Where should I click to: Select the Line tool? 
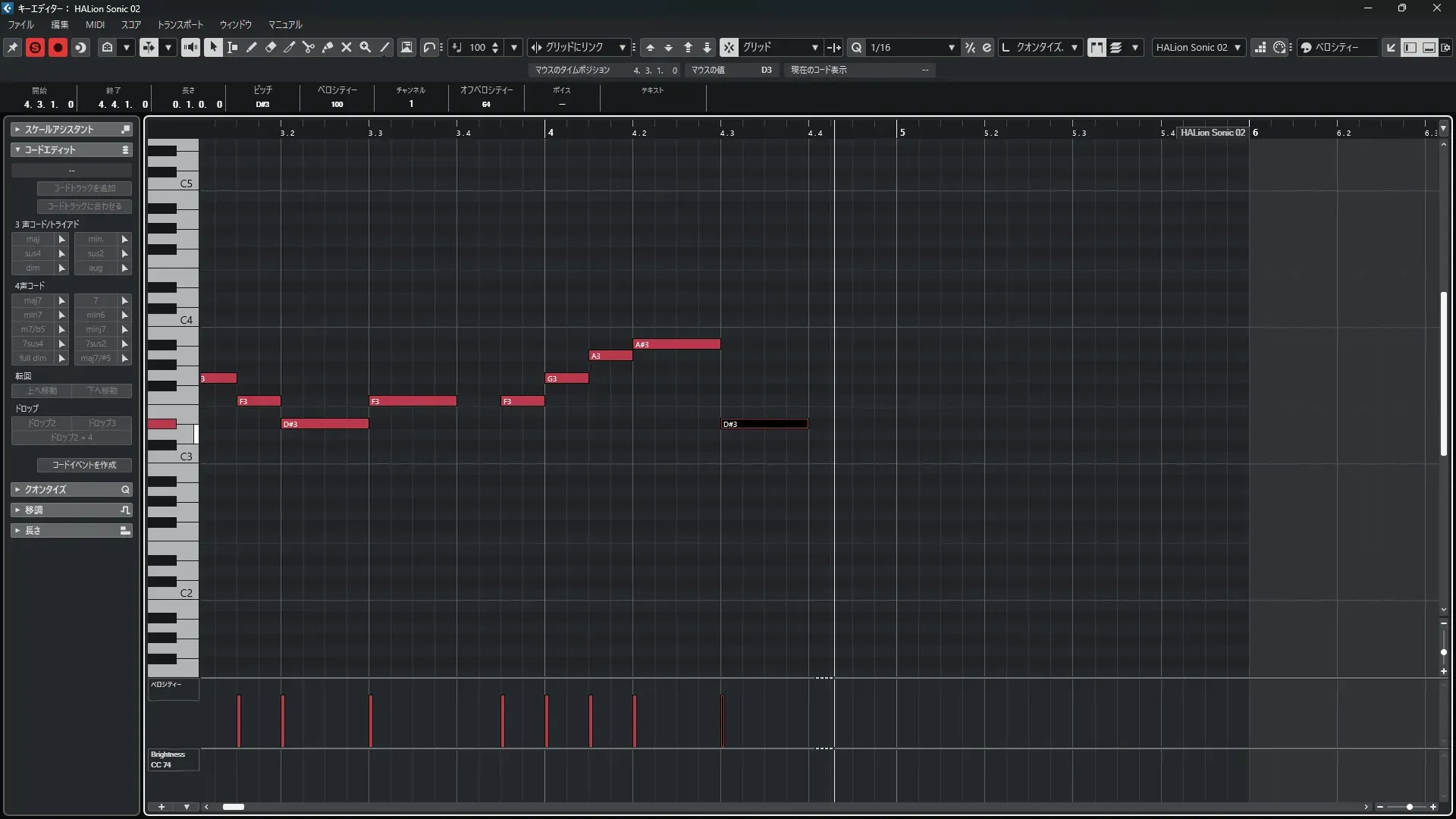[385, 47]
